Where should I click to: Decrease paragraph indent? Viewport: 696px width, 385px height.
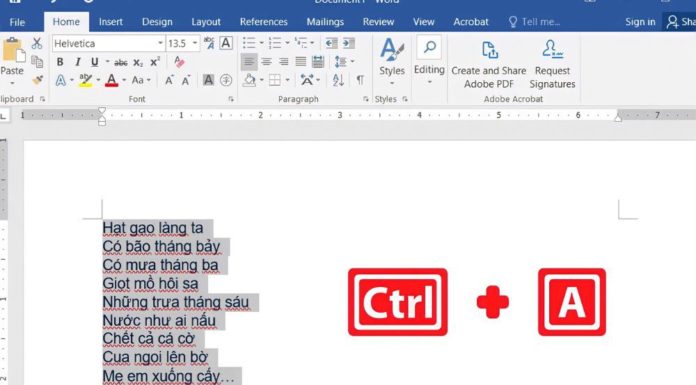[332, 43]
